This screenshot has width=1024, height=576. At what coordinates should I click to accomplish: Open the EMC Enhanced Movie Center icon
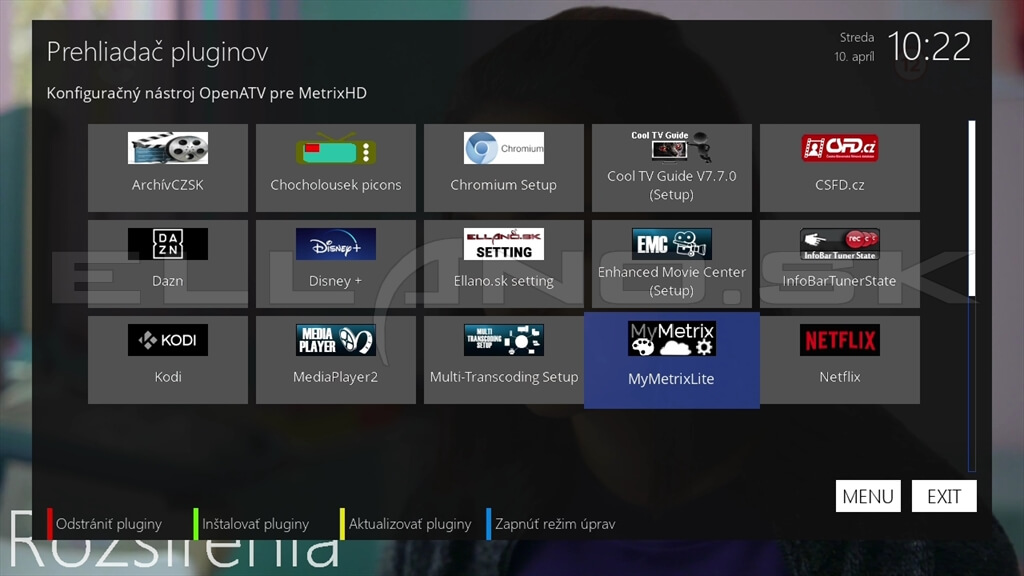pos(671,244)
